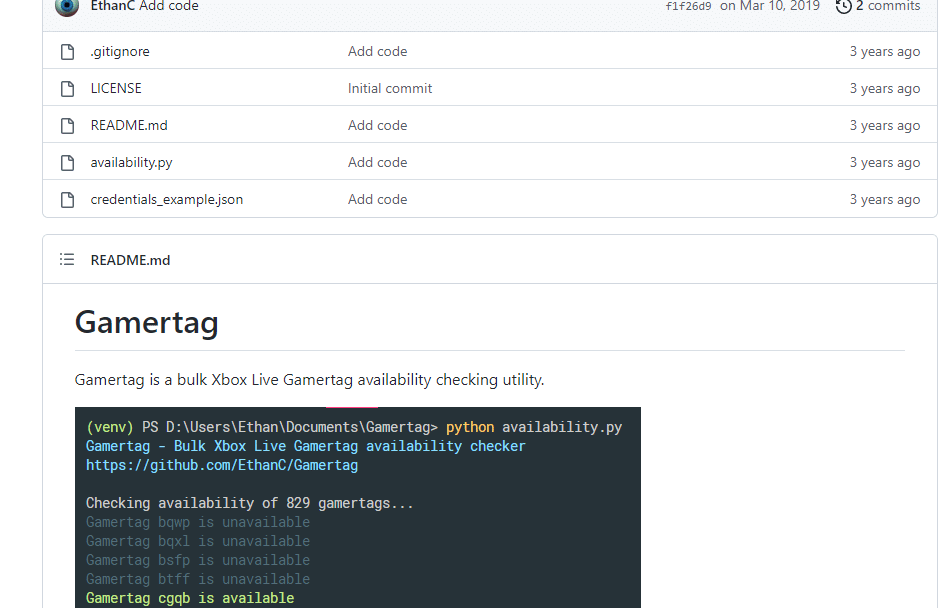Open 'Add code' commit for README.md
Image resolution: width=942 pixels, height=608 pixels.
pos(377,126)
